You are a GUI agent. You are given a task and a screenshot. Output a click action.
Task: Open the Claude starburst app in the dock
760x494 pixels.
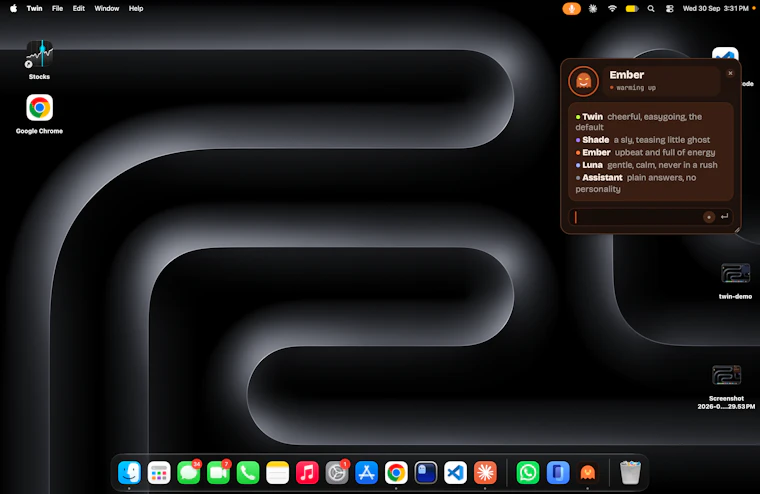click(485, 472)
